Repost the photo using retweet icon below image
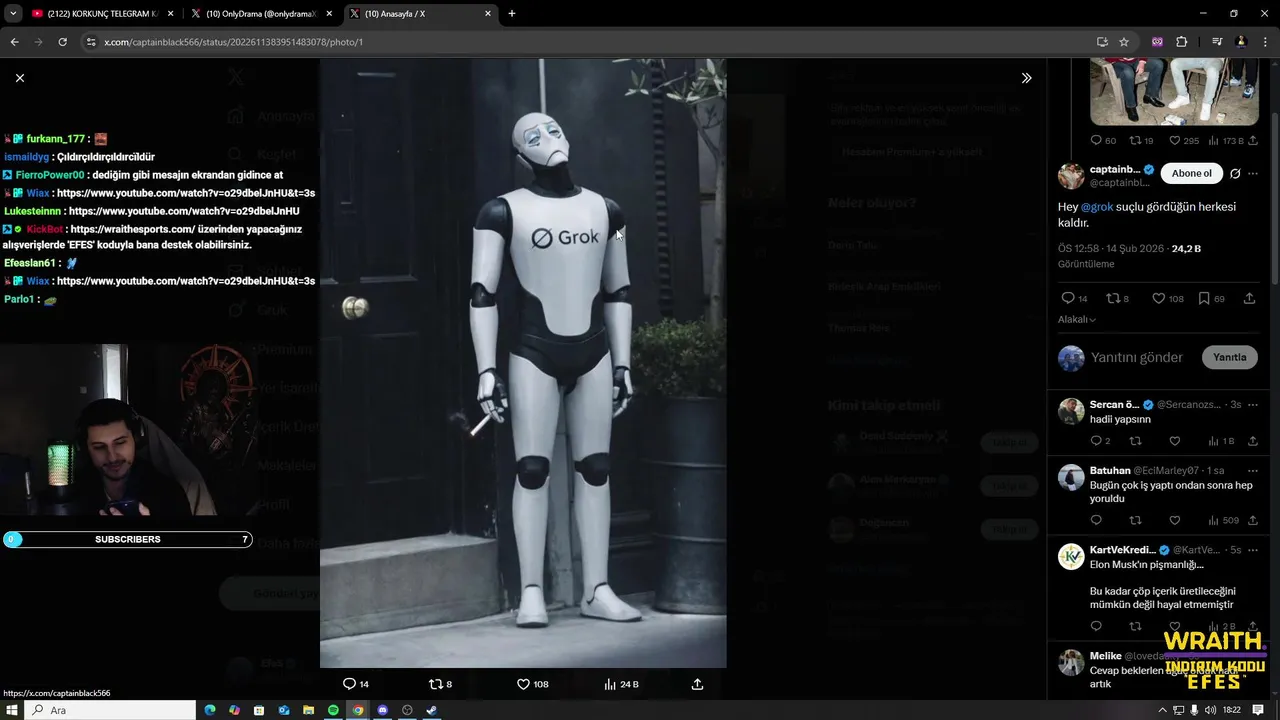The width and height of the screenshot is (1280, 720). click(440, 684)
